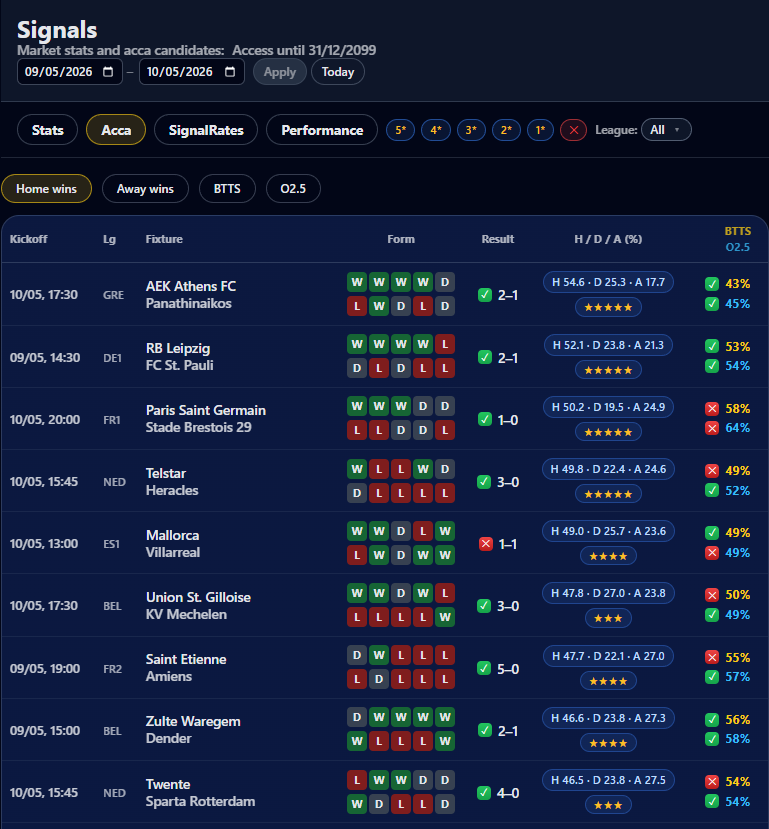Toggle the 4* star filter chip
Screen dimensions: 769x829
coord(436,130)
